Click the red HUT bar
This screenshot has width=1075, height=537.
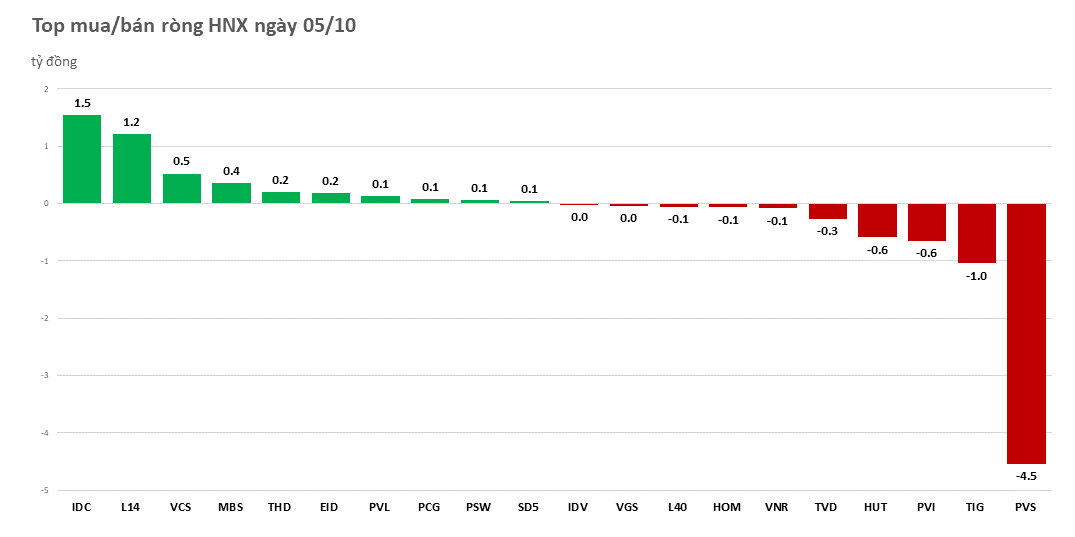click(x=877, y=220)
